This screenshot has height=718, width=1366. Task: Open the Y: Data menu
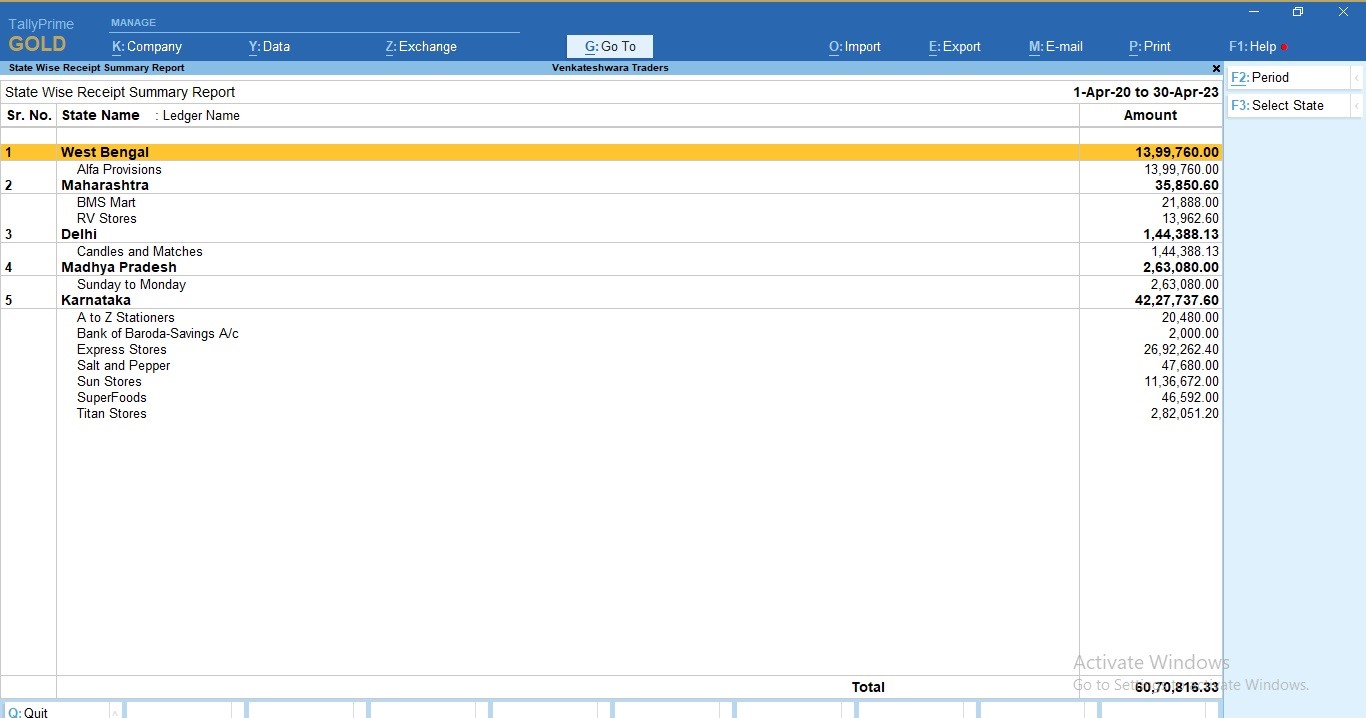pos(269,47)
